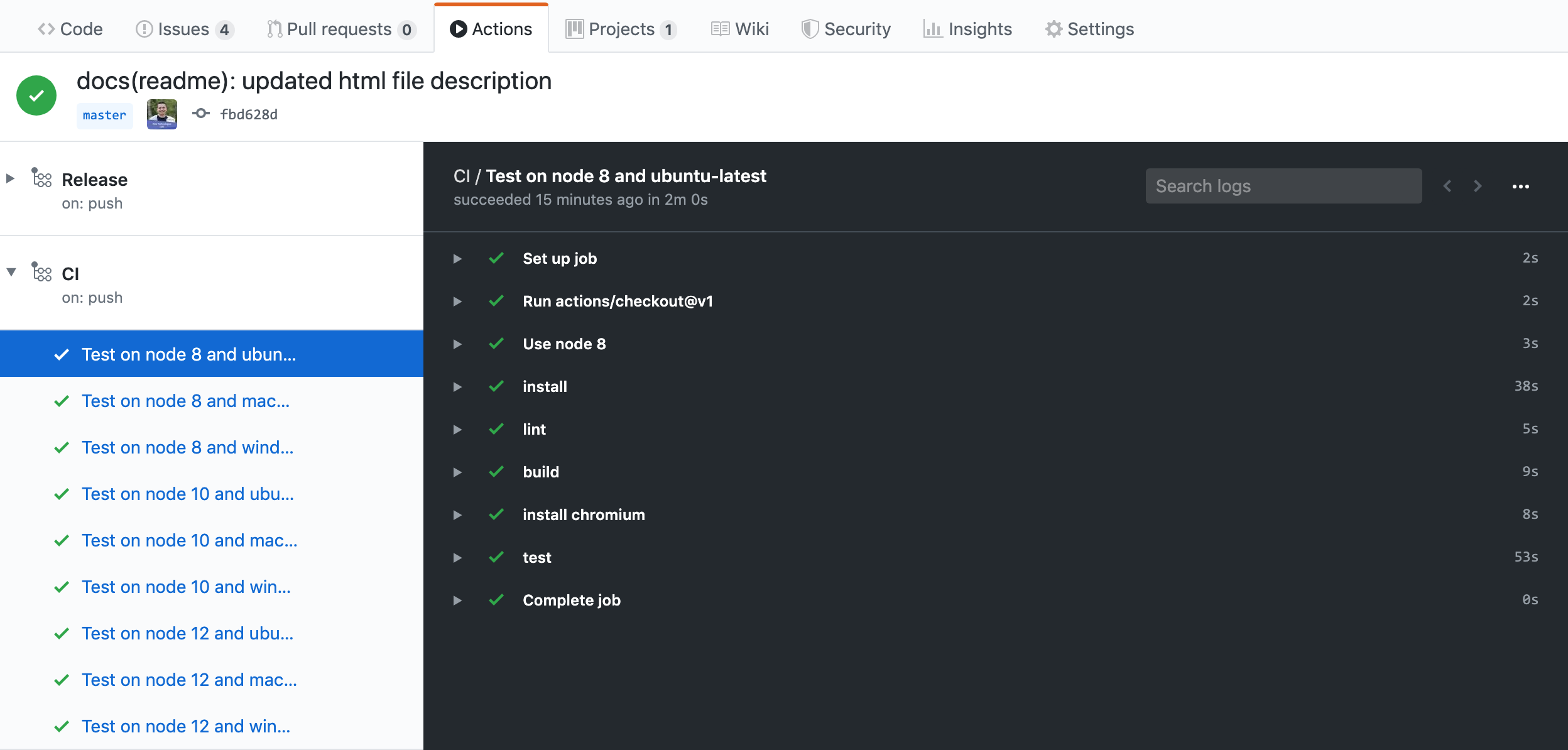Viewport: 1568px width, 750px height.
Task: Click the large green success status icon
Action: pos(36,95)
